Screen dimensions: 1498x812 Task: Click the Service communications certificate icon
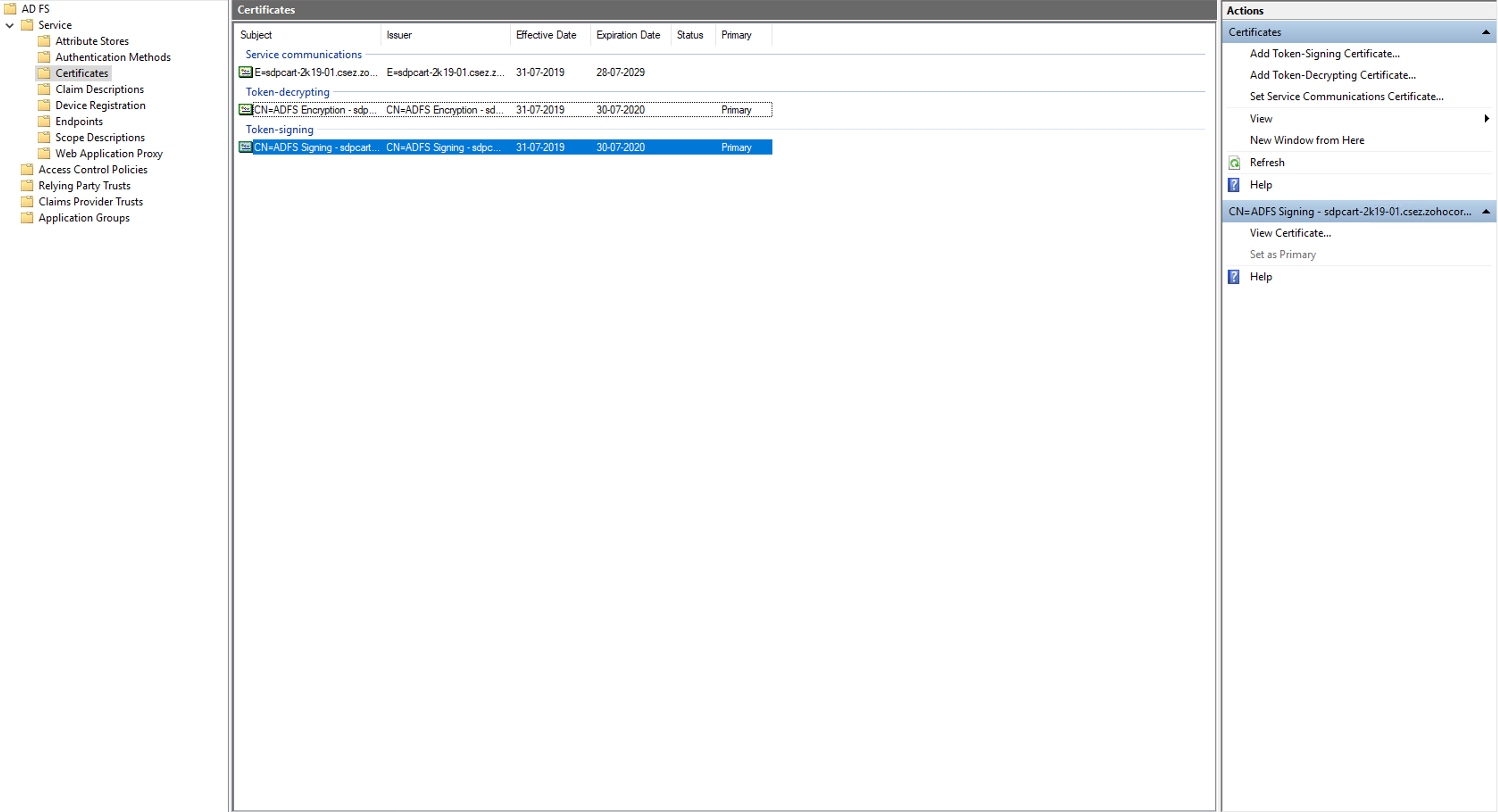click(246, 72)
